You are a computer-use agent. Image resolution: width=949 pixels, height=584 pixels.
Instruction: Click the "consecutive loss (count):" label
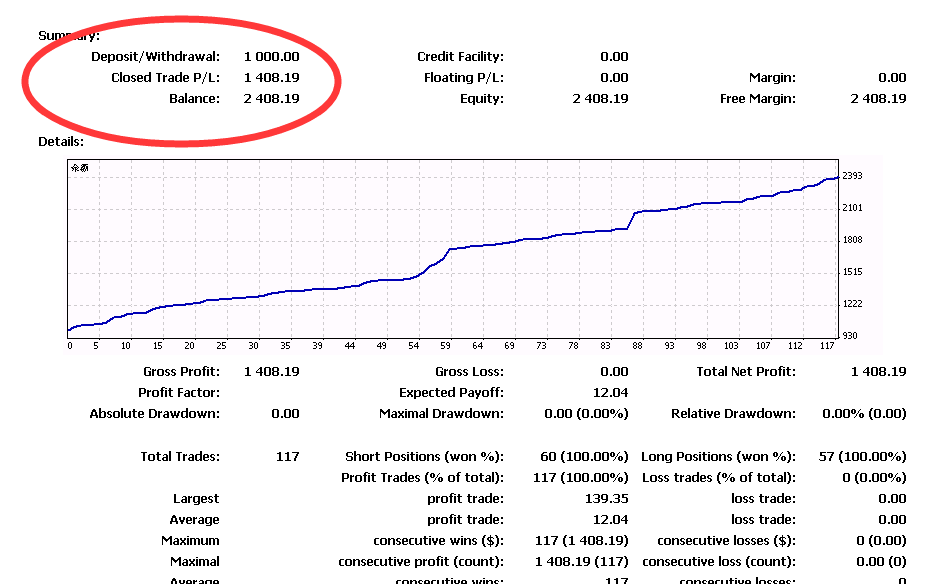pos(719,562)
